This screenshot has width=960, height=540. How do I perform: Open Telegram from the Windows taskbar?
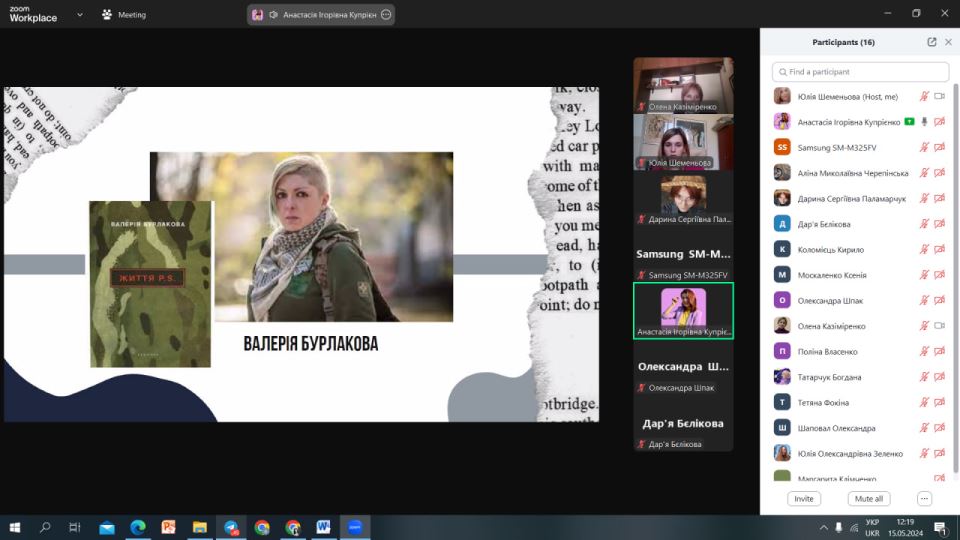coord(231,527)
